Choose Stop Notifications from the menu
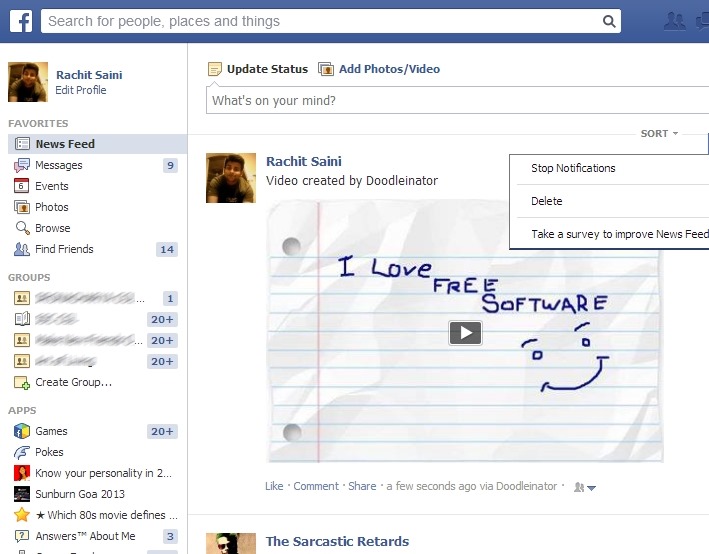The image size is (709, 554). (573, 168)
